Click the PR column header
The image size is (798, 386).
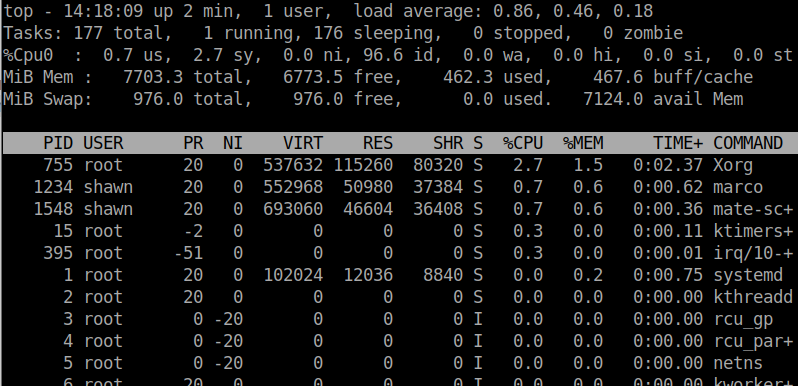click(193, 143)
